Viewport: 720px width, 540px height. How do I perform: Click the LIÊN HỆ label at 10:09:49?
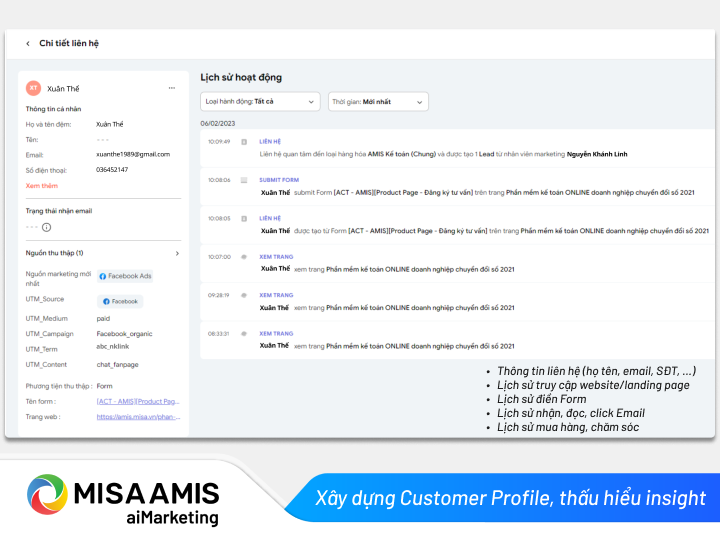pyautogui.click(x=270, y=141)
